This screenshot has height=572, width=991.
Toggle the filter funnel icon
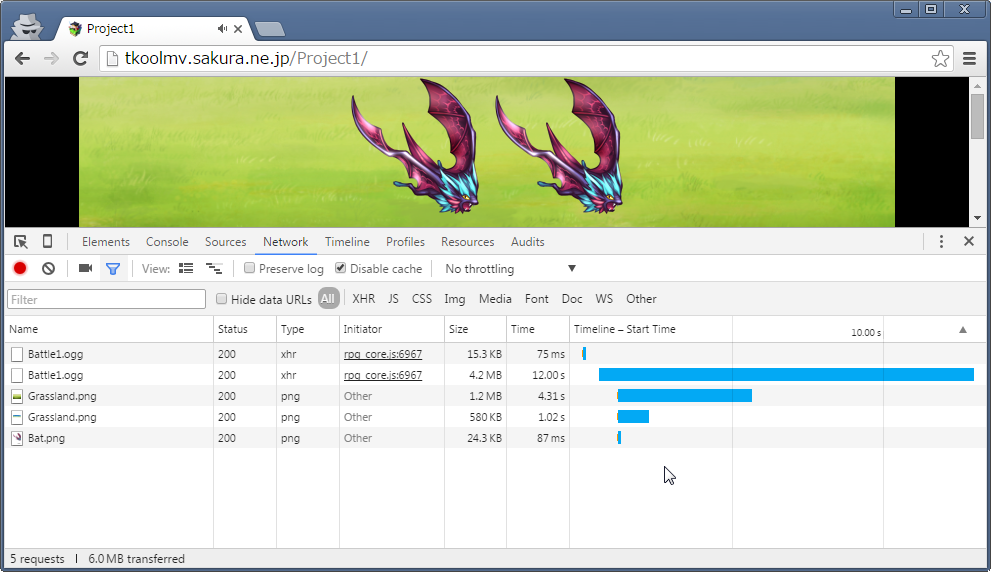coord(113,269)
